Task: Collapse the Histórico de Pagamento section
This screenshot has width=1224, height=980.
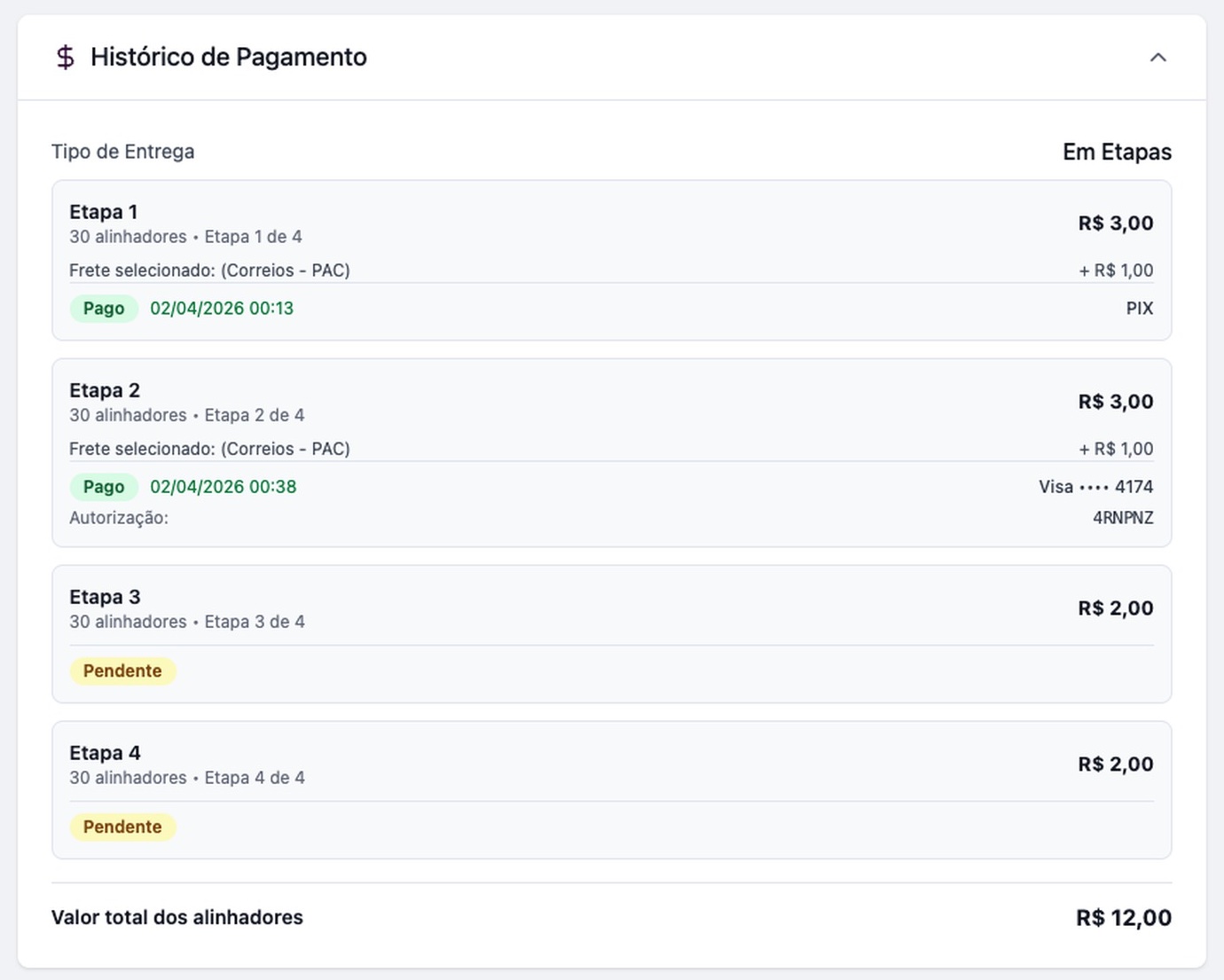Action: coord(1157,58)
